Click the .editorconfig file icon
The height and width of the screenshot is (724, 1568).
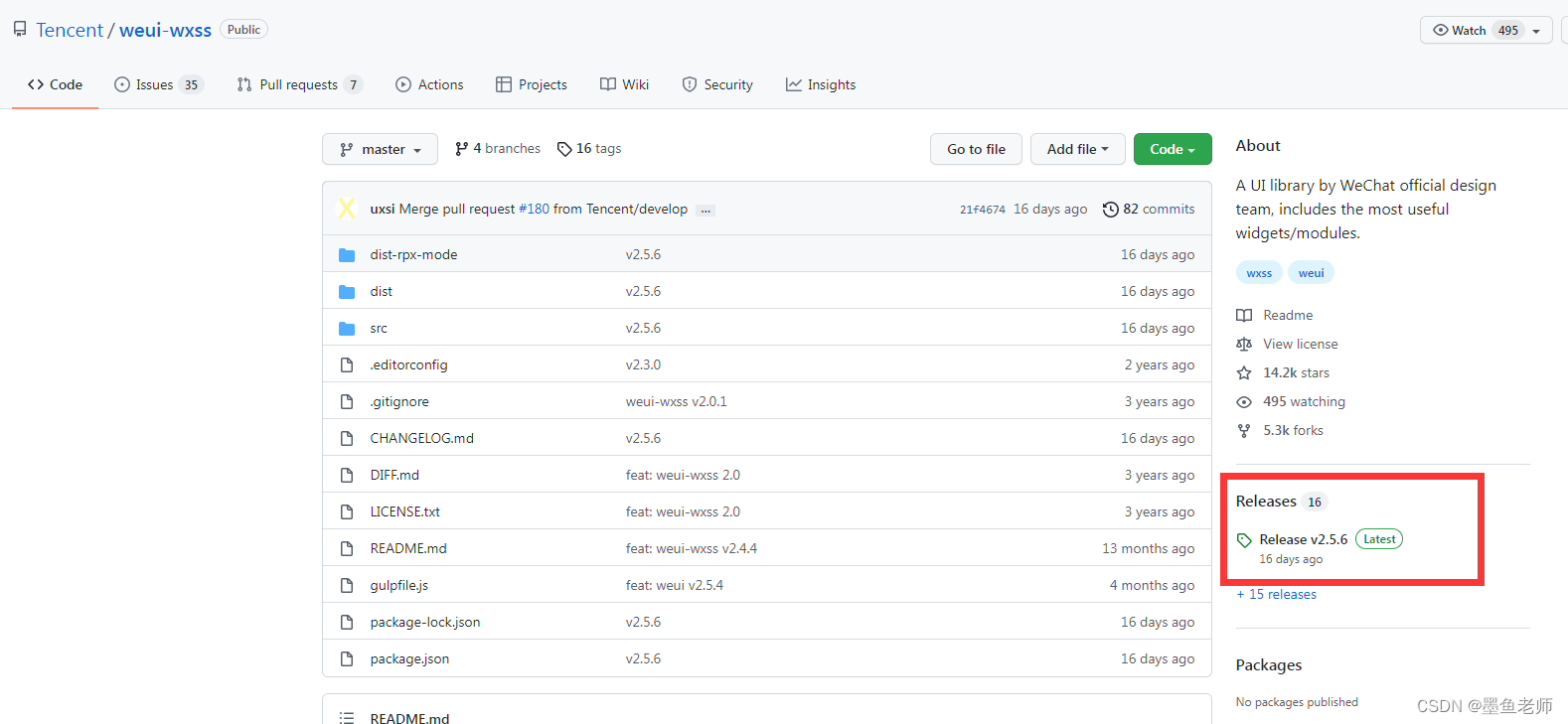(347, 365)
